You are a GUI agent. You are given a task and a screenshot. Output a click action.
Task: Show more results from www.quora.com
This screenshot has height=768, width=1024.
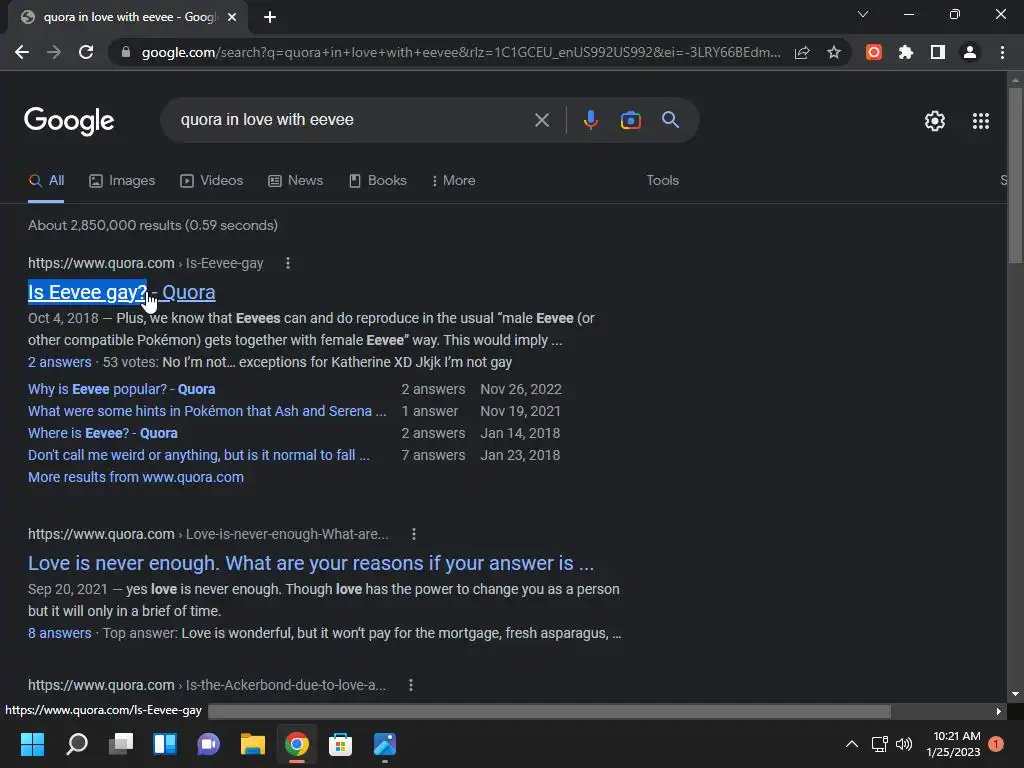coord(136,477)
